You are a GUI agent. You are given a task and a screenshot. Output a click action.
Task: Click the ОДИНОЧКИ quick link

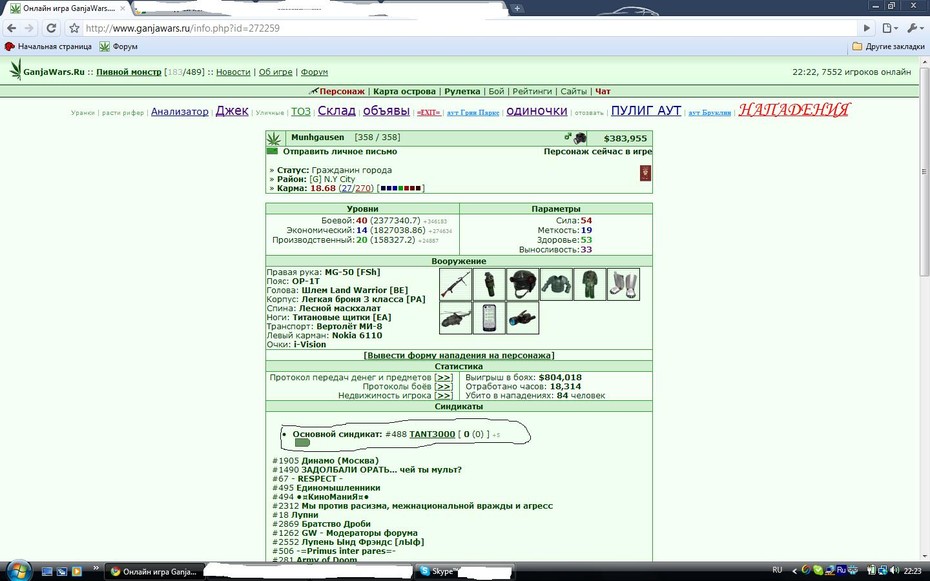click(537, 111)
